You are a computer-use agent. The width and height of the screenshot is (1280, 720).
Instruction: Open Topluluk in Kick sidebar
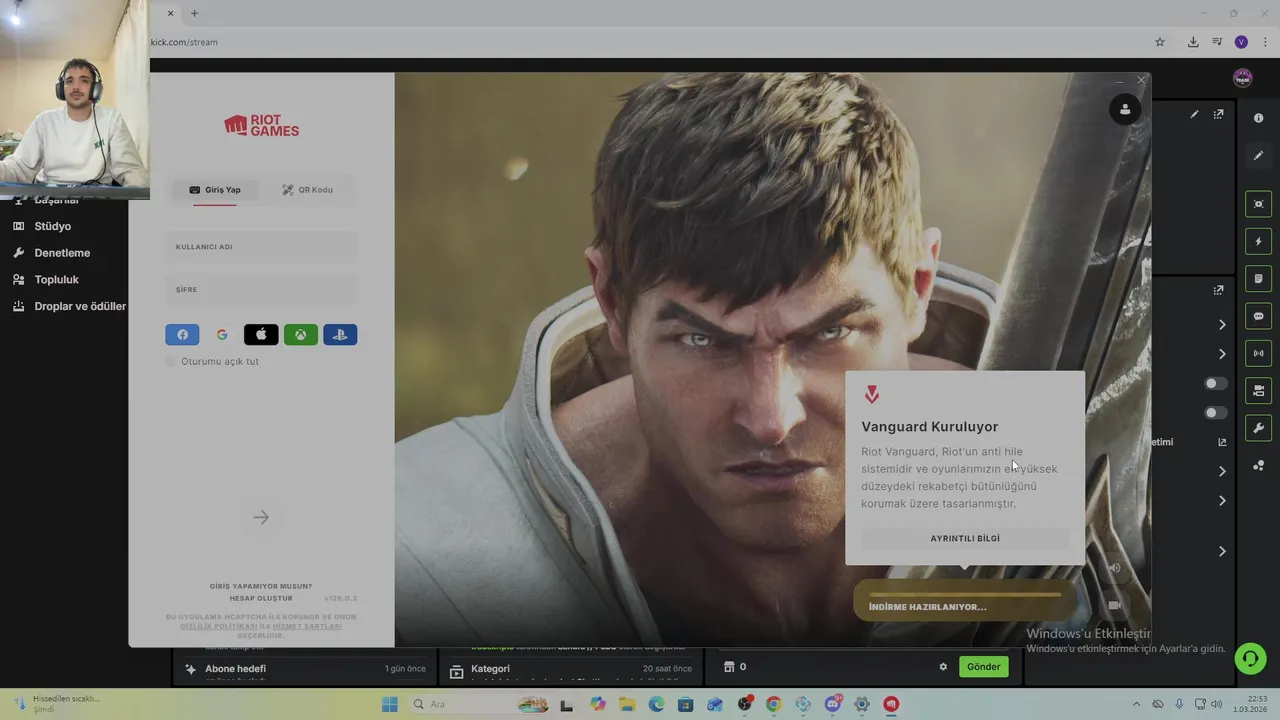tap(56, 280)
